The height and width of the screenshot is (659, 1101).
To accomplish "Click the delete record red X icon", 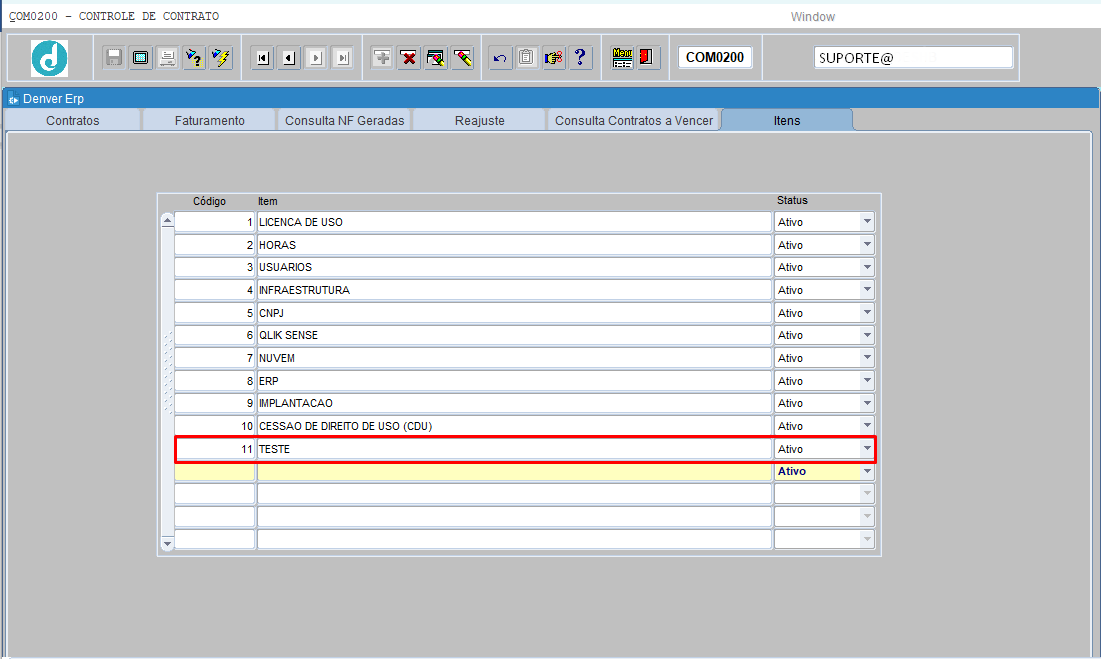I will (x=409, y=58).
